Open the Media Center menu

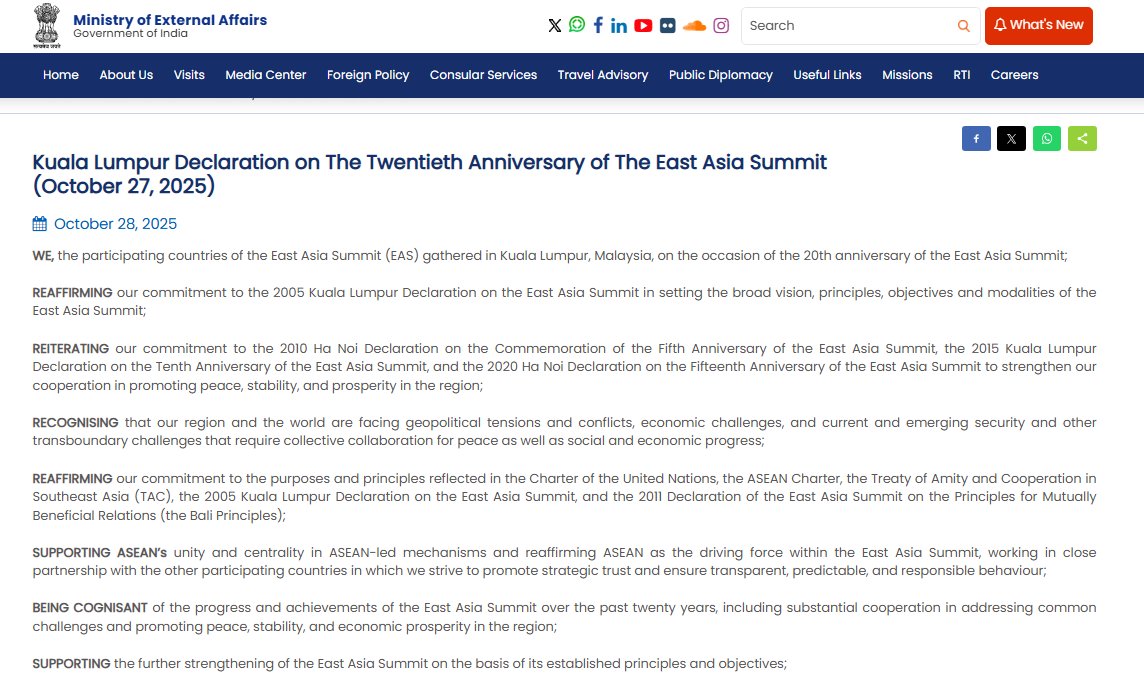click(266, 75)
